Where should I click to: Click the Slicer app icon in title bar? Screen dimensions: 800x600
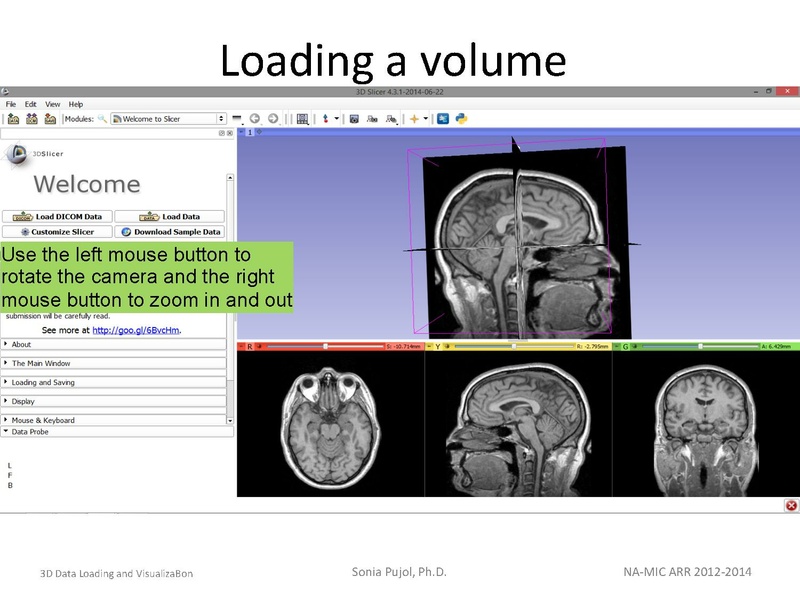click(5, 92)
